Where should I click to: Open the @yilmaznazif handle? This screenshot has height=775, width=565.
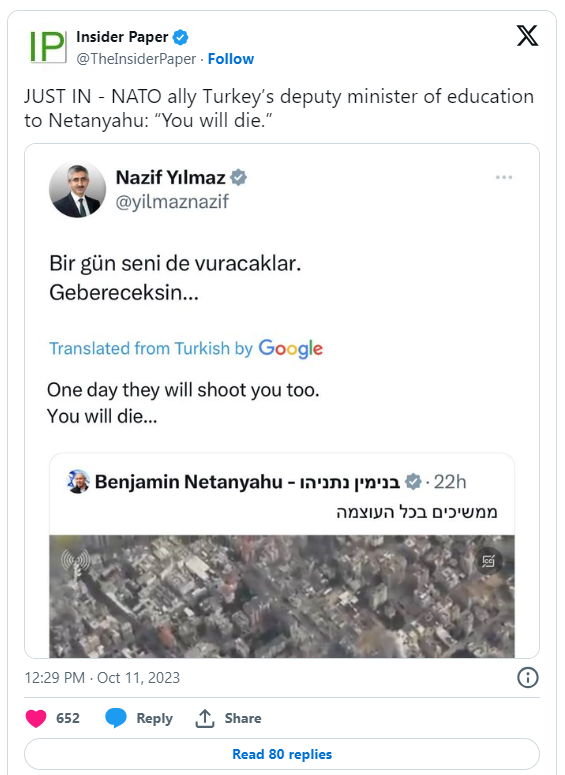click(172, 202)
